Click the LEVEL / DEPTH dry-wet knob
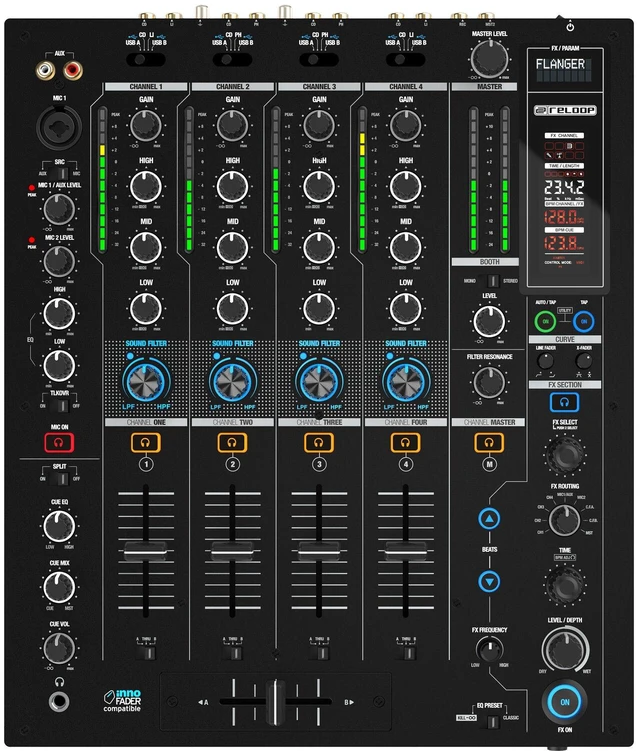 tap(565, 649)
